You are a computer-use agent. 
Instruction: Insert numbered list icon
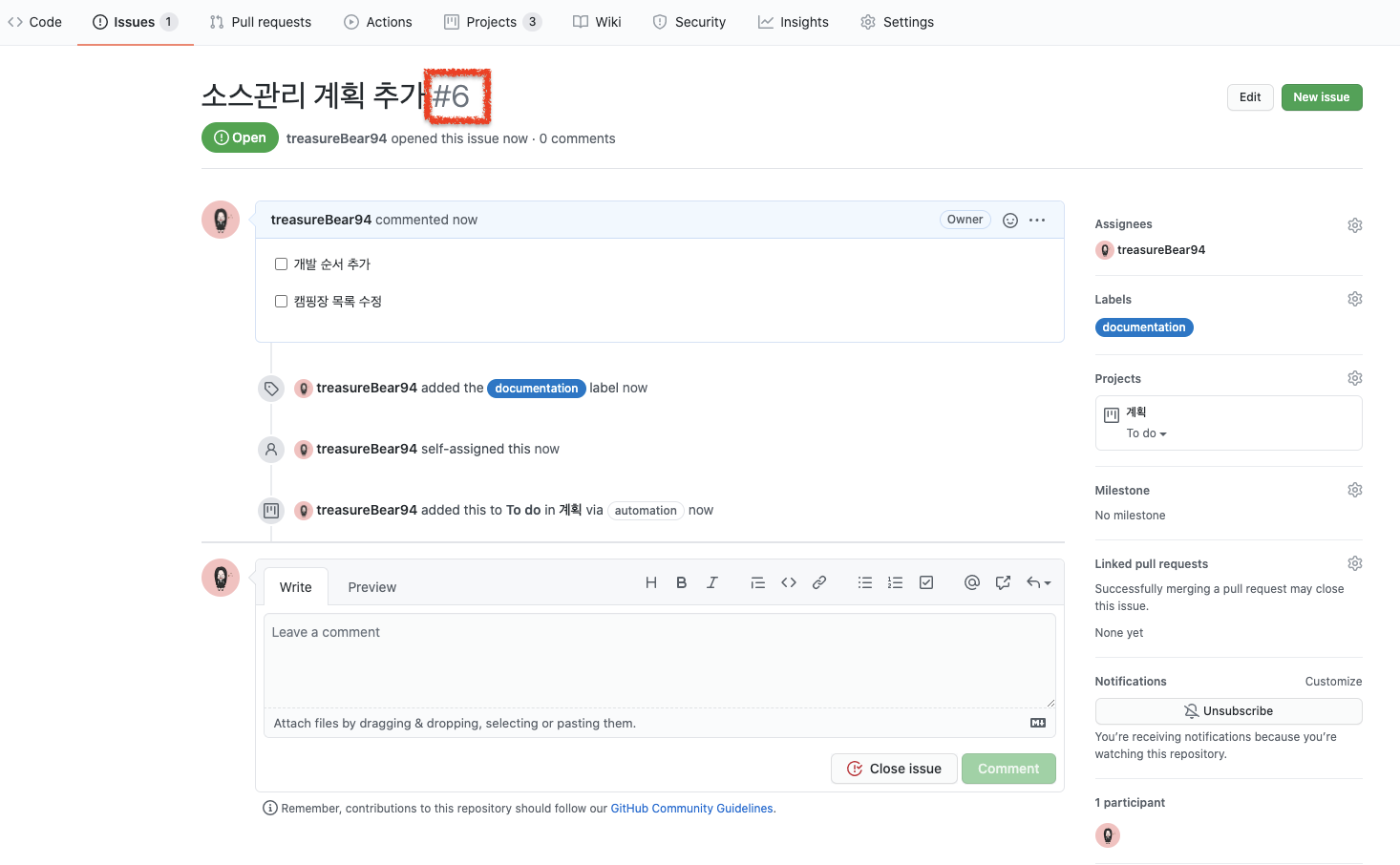[896, 582]
